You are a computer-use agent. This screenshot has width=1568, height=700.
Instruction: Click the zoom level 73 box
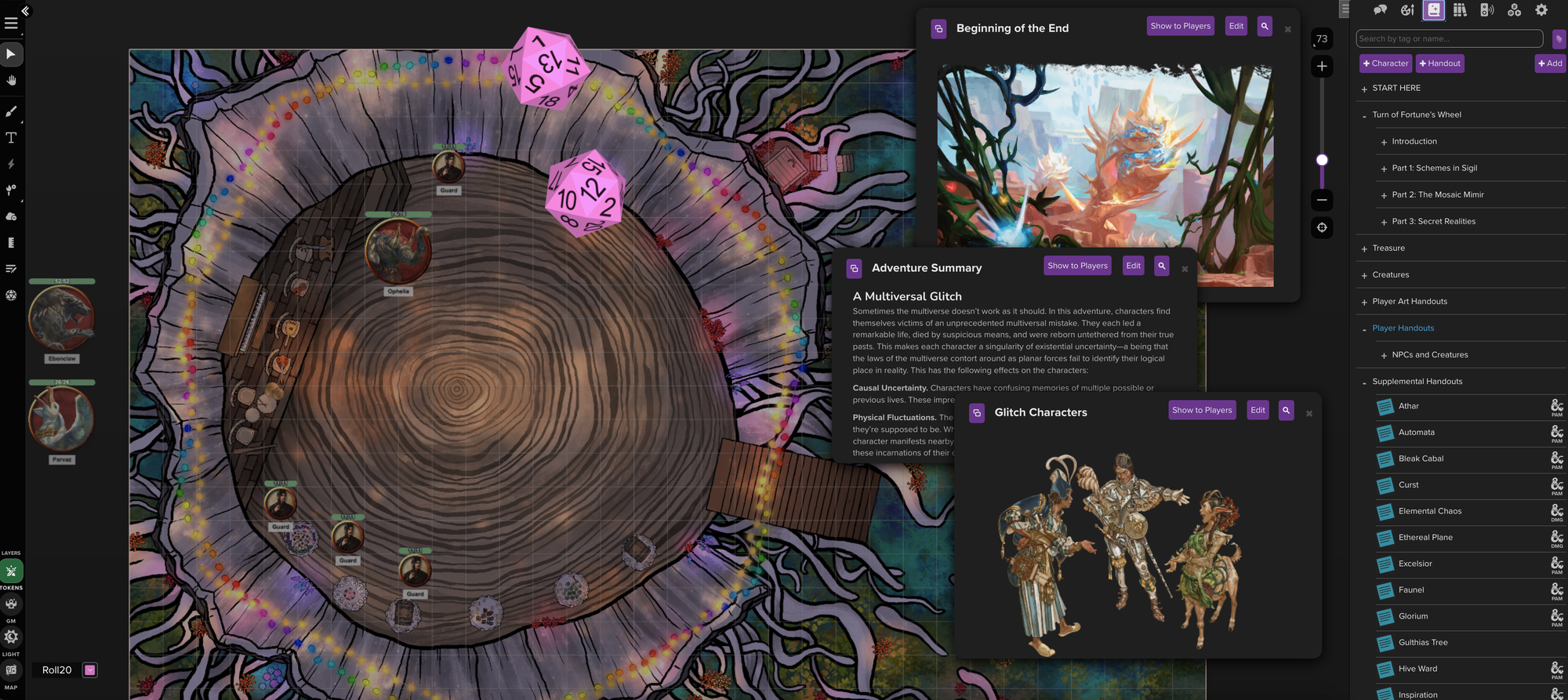[1322, 38]
